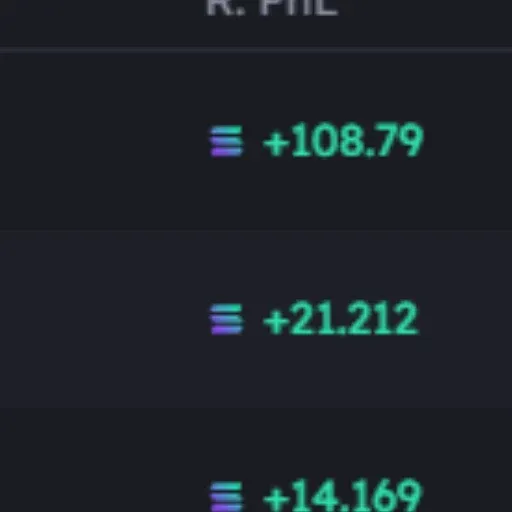Image resolution: width=512 pixels, height=512 pixels.
Task: Click the Solana icon beside +21.212
Action: pos(227,319)
